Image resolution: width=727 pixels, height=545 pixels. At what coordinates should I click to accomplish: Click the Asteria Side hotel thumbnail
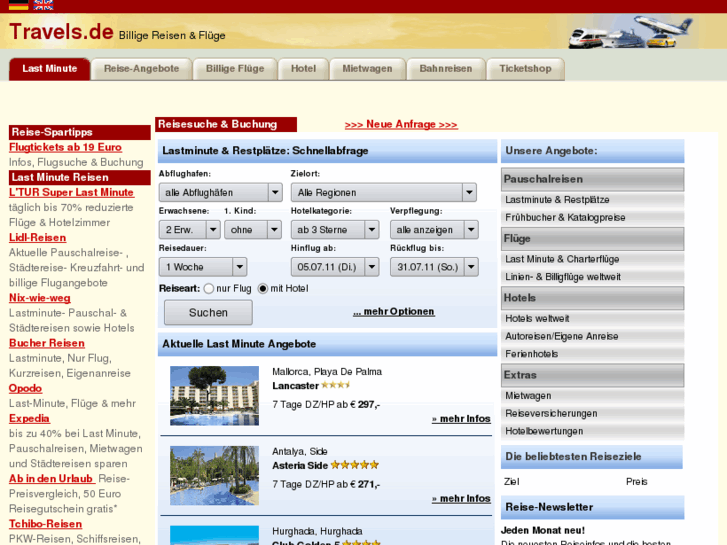pyautogui.click(x=214, y=475)
